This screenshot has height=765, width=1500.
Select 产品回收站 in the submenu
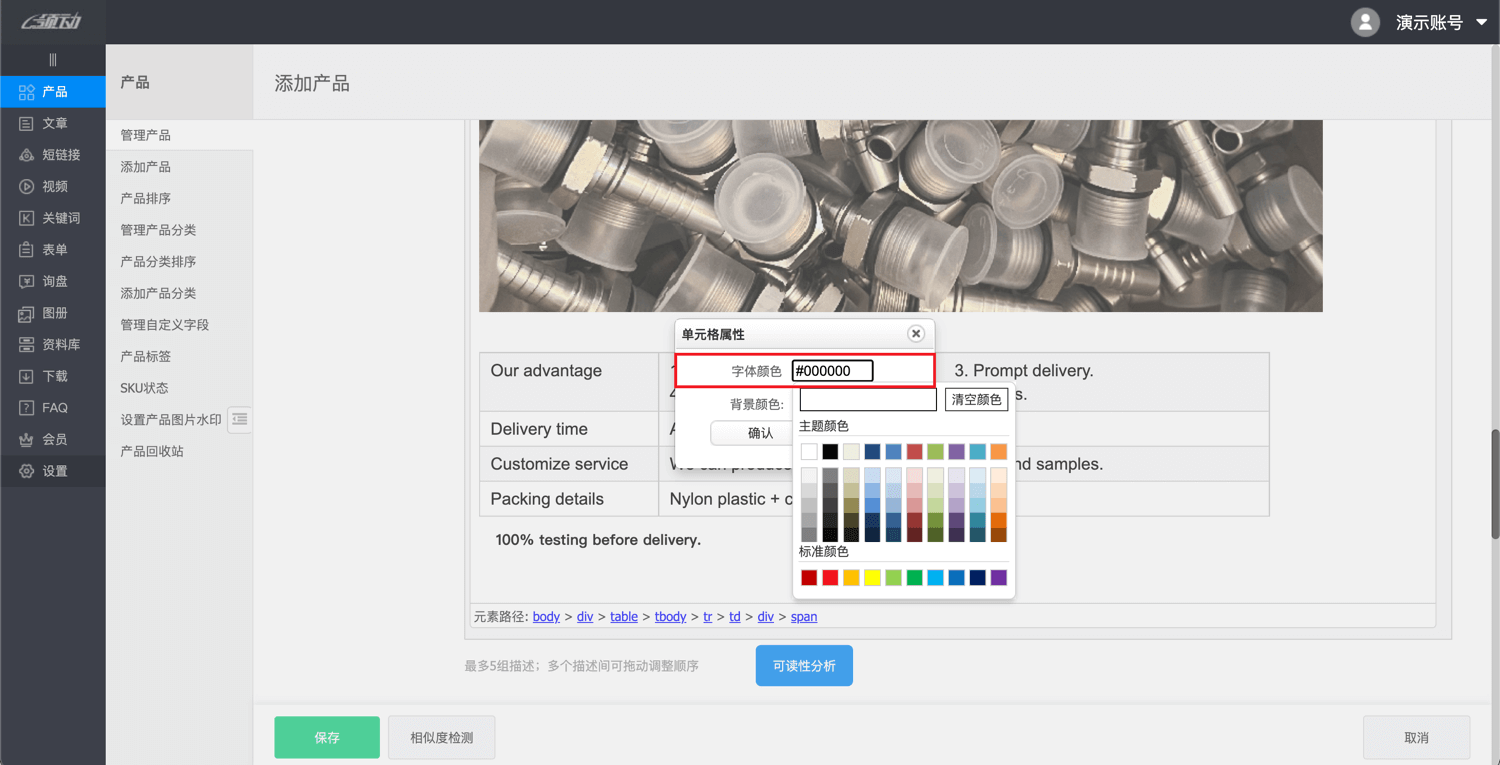point(152,451)
